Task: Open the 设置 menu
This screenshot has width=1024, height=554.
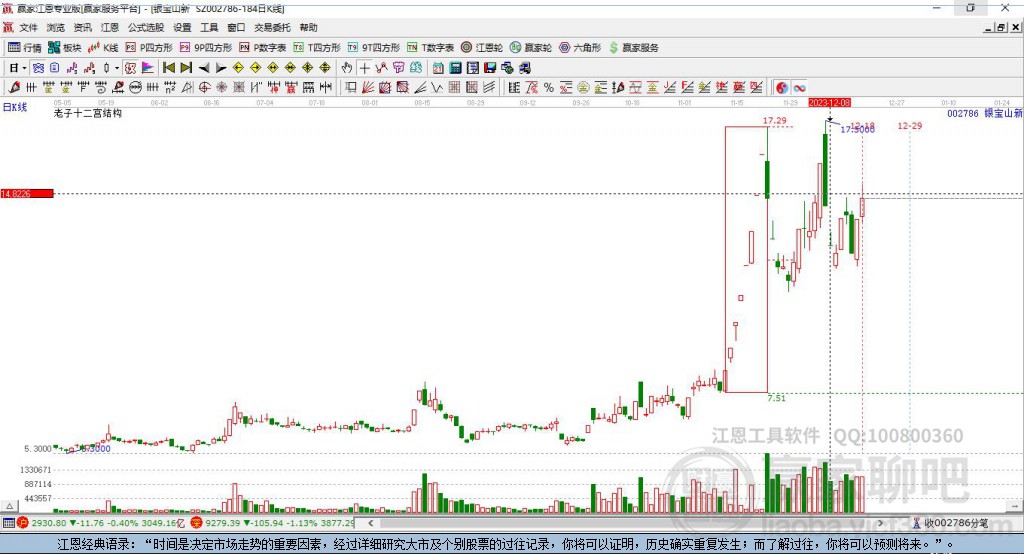Action: click(182, 27)
